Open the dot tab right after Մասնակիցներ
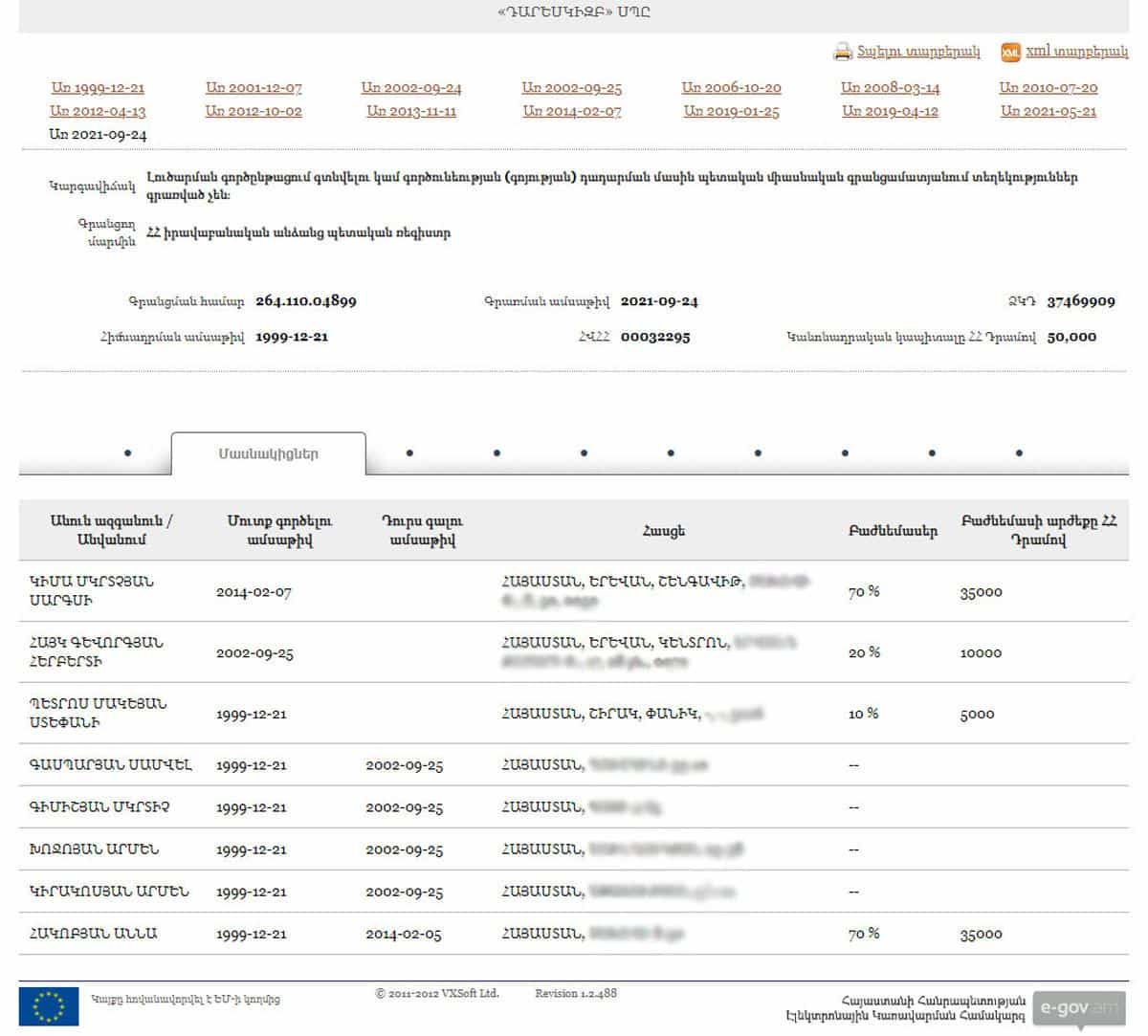Screen dimensions: 1148x1036 tap(409, 453)
